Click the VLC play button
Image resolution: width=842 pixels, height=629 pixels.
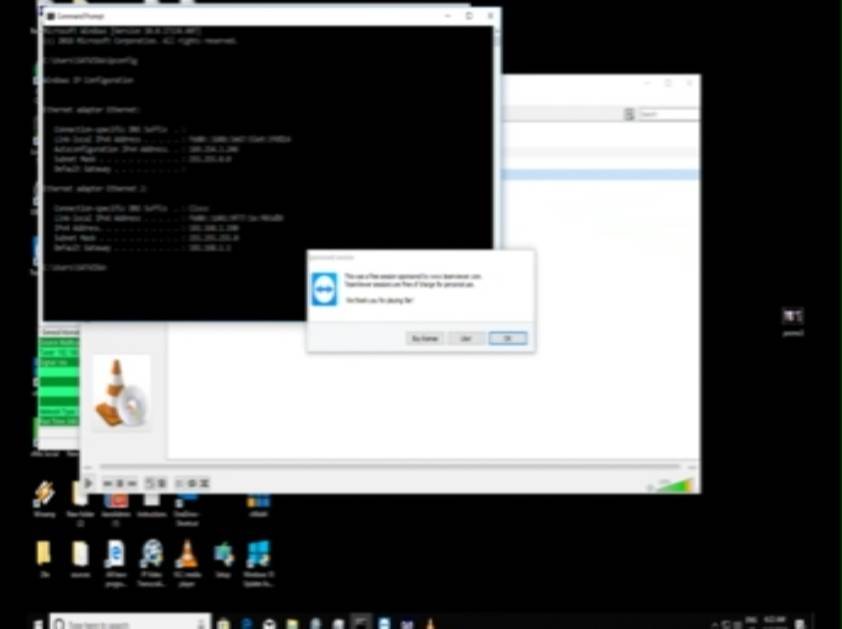coord(89,483)
